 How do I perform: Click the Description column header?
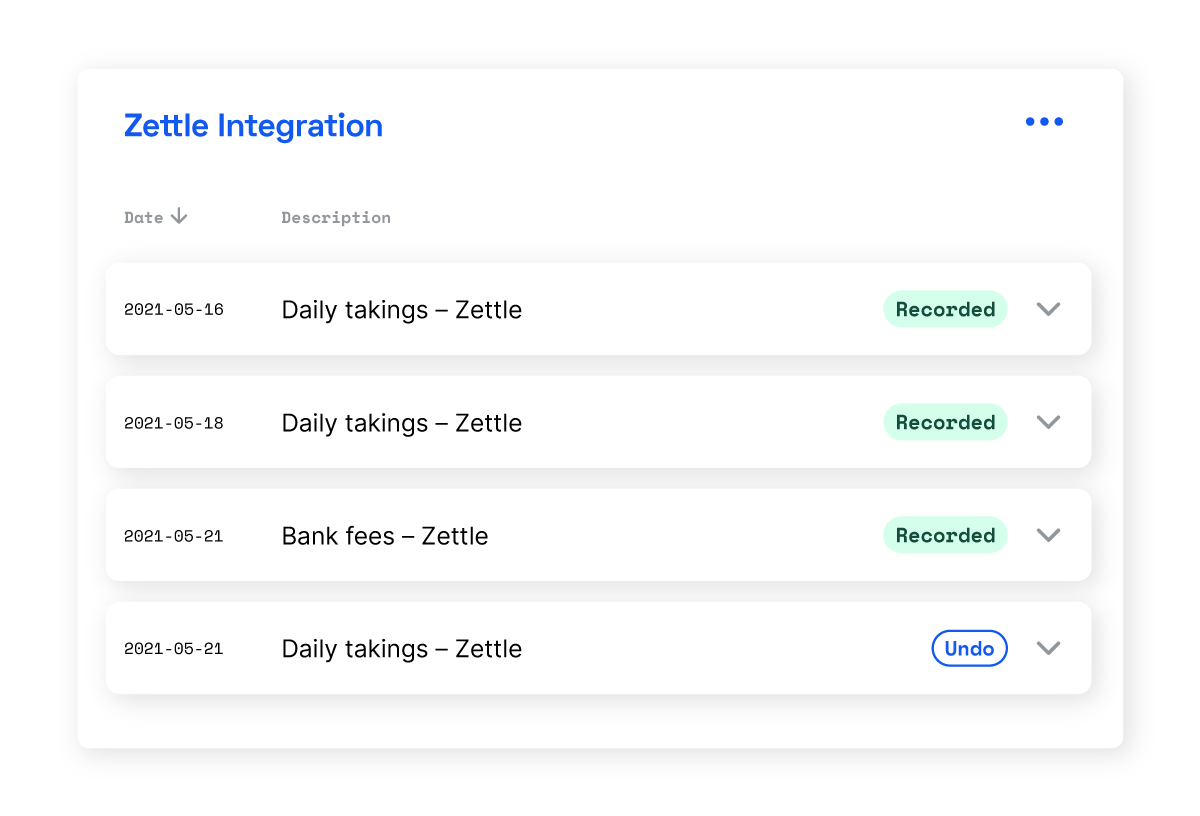[x=336, y=217]
